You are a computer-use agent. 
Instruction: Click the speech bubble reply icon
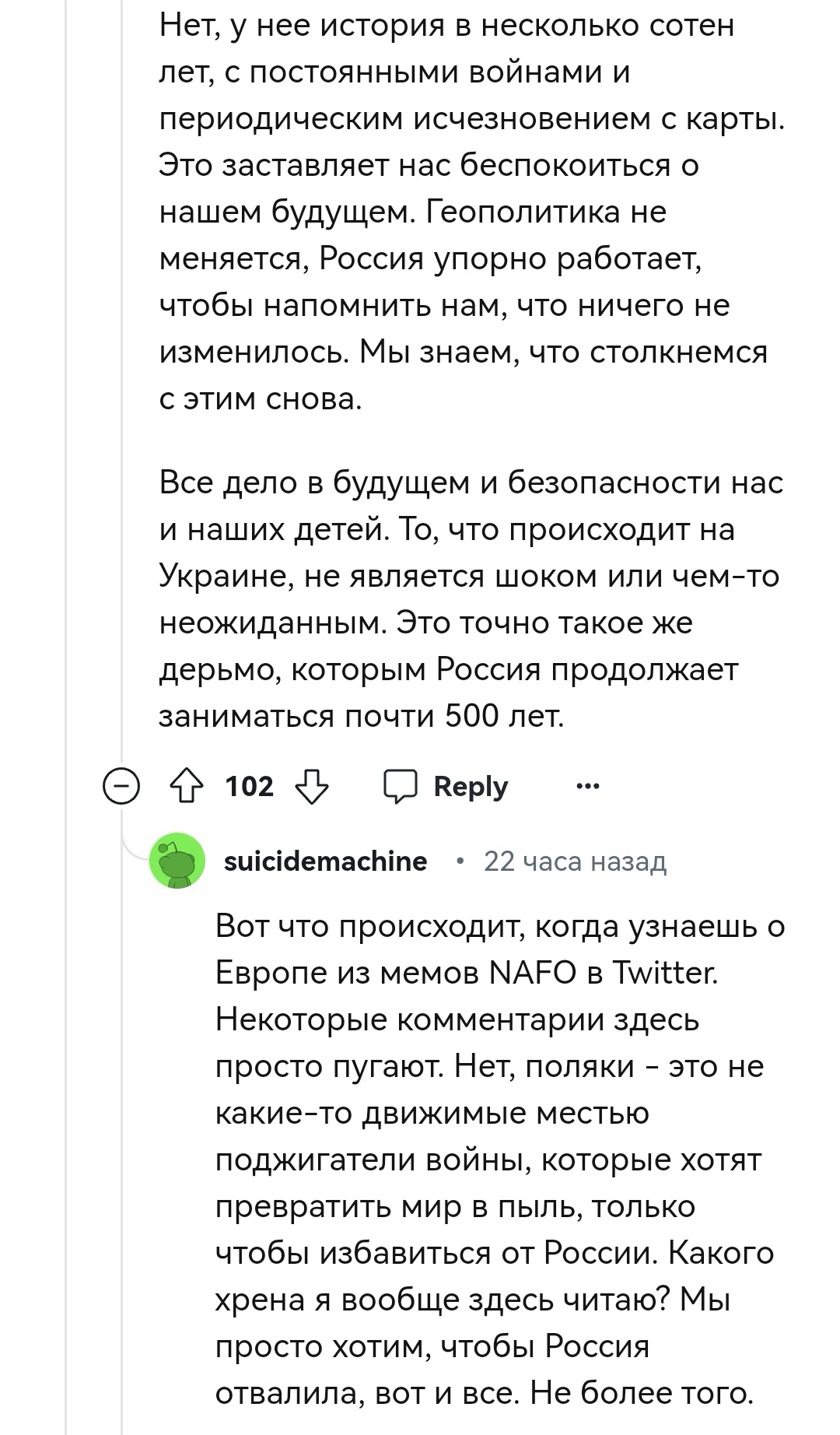[401, 787]
